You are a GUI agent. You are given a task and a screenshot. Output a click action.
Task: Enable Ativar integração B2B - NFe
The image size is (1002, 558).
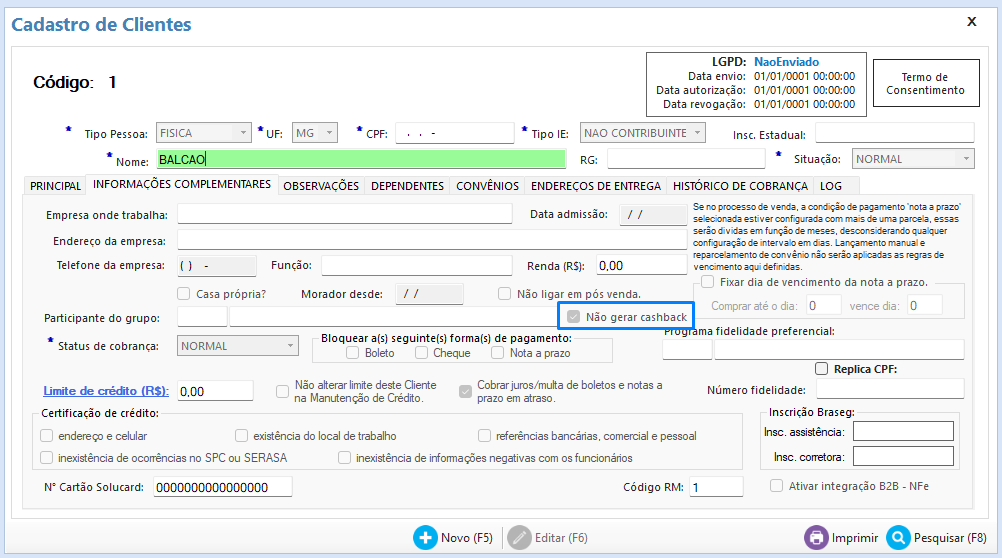pos(777,486)
